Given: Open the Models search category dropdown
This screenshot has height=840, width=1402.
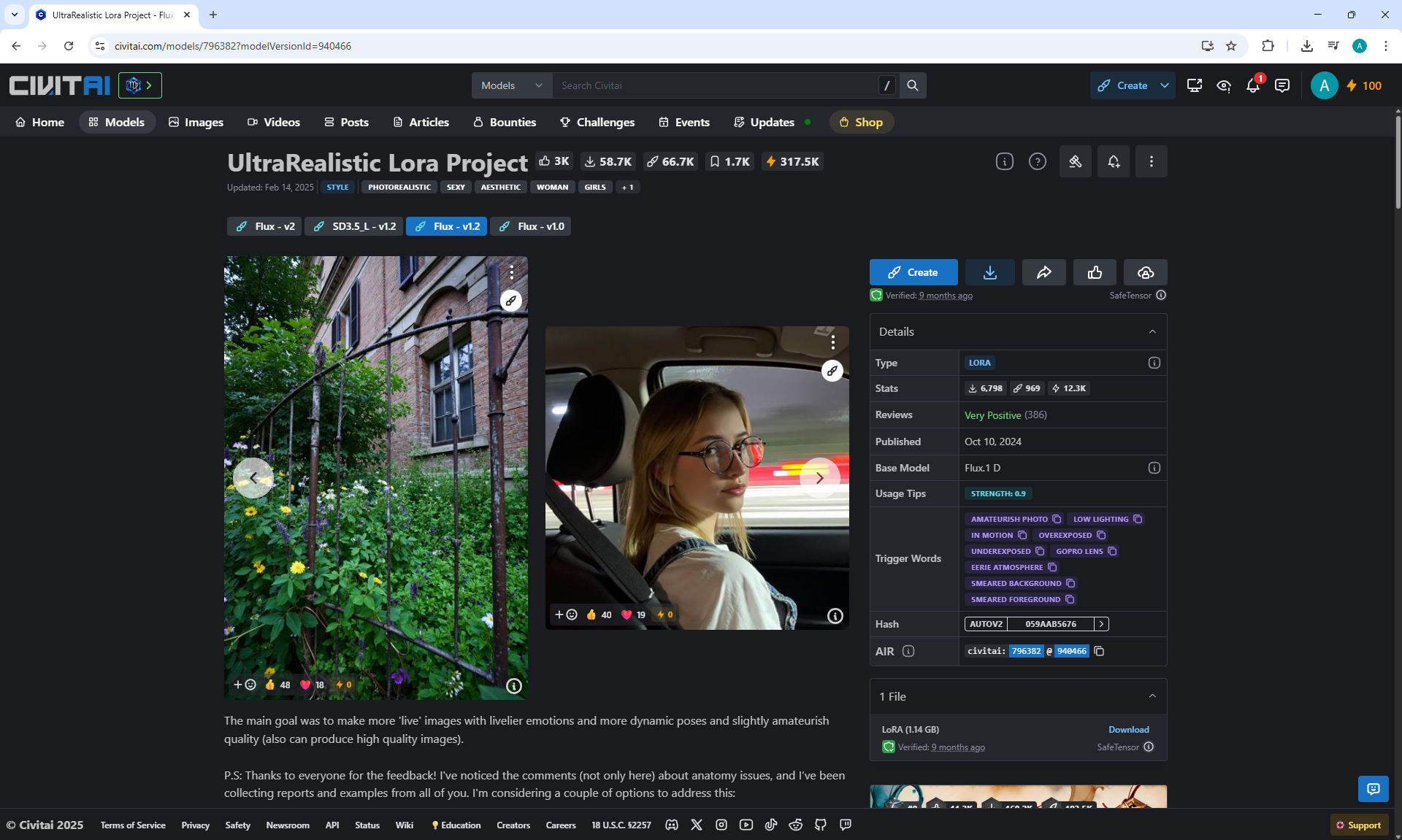Looking at the screenshot, I should [511, 85].
